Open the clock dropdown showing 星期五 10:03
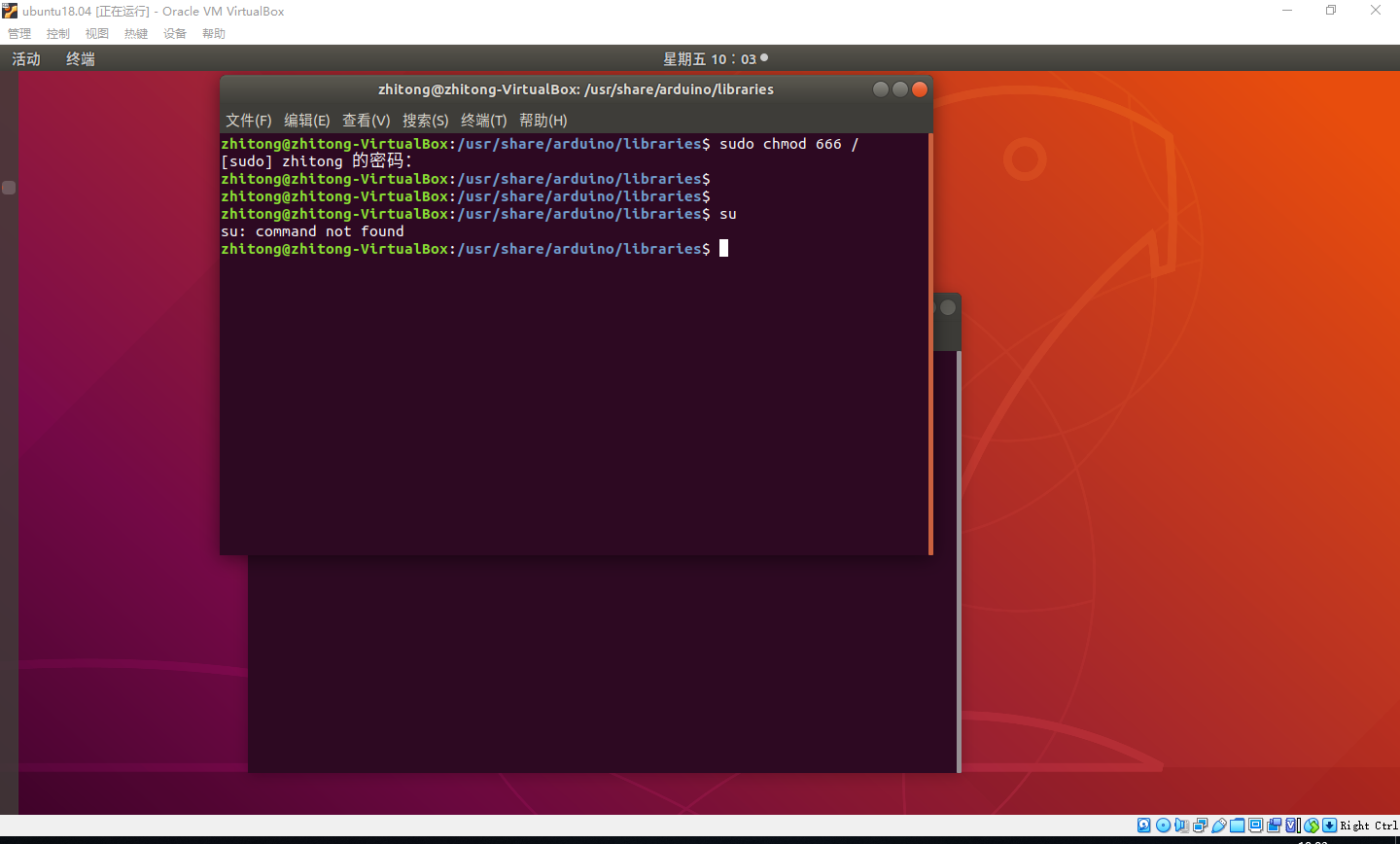This screenshot has width=1400, height=844. pos(715,58)
